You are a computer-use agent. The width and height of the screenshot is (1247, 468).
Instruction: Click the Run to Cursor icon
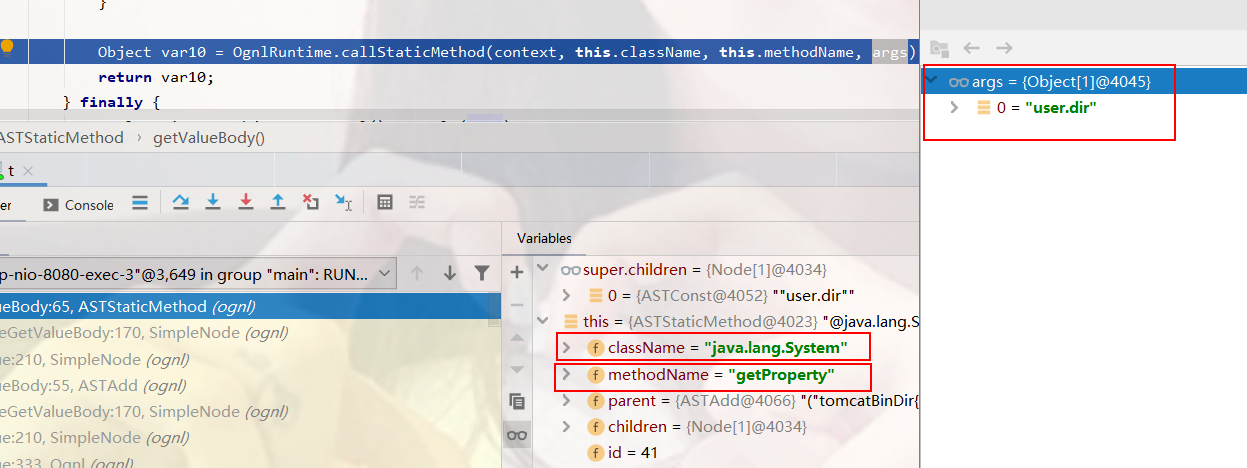[343, 203]
